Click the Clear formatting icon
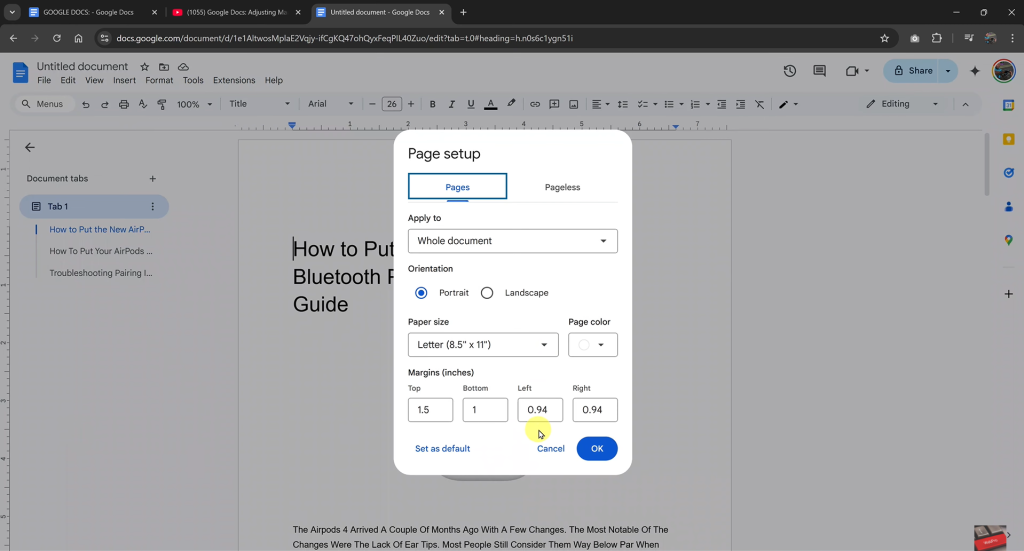 (760, 104)
